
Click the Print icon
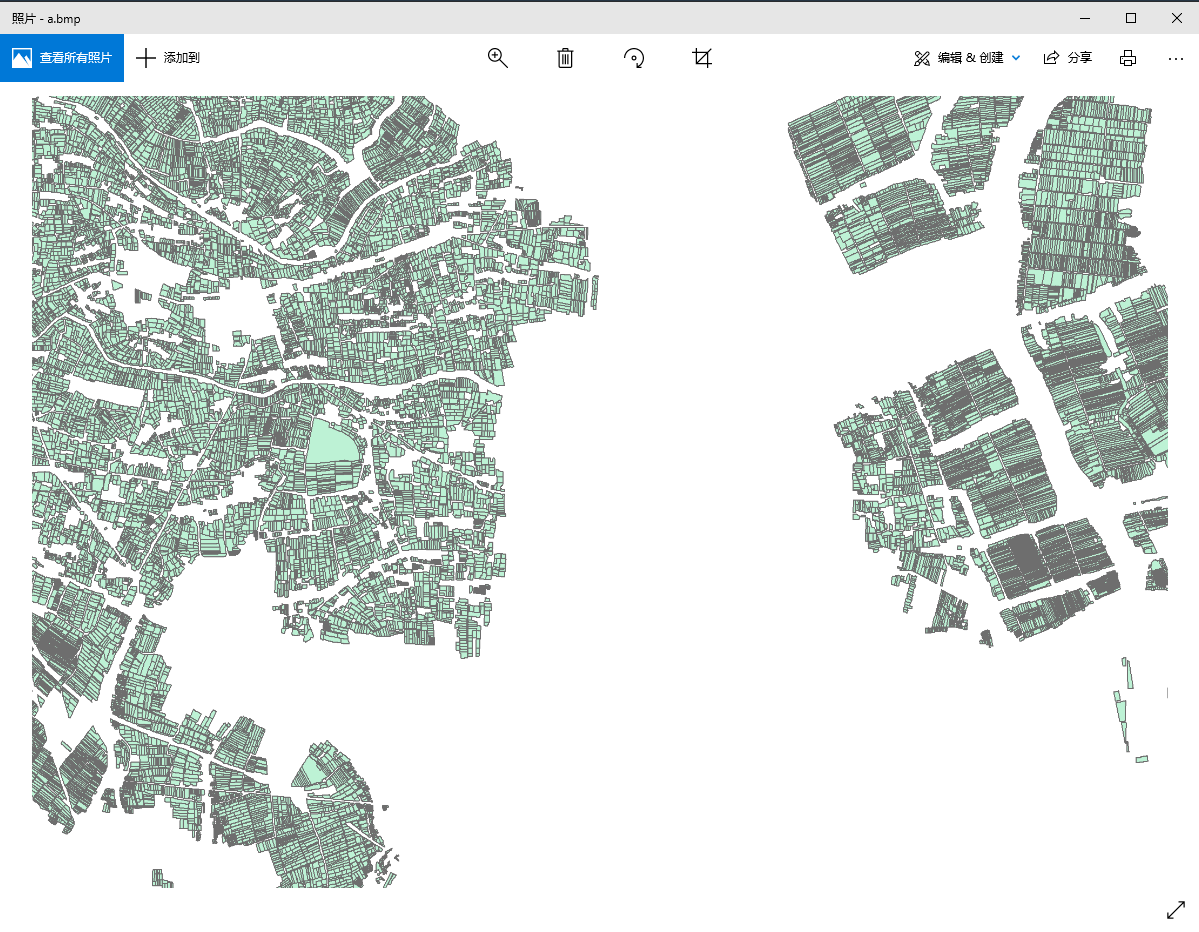coord(1128,58)
